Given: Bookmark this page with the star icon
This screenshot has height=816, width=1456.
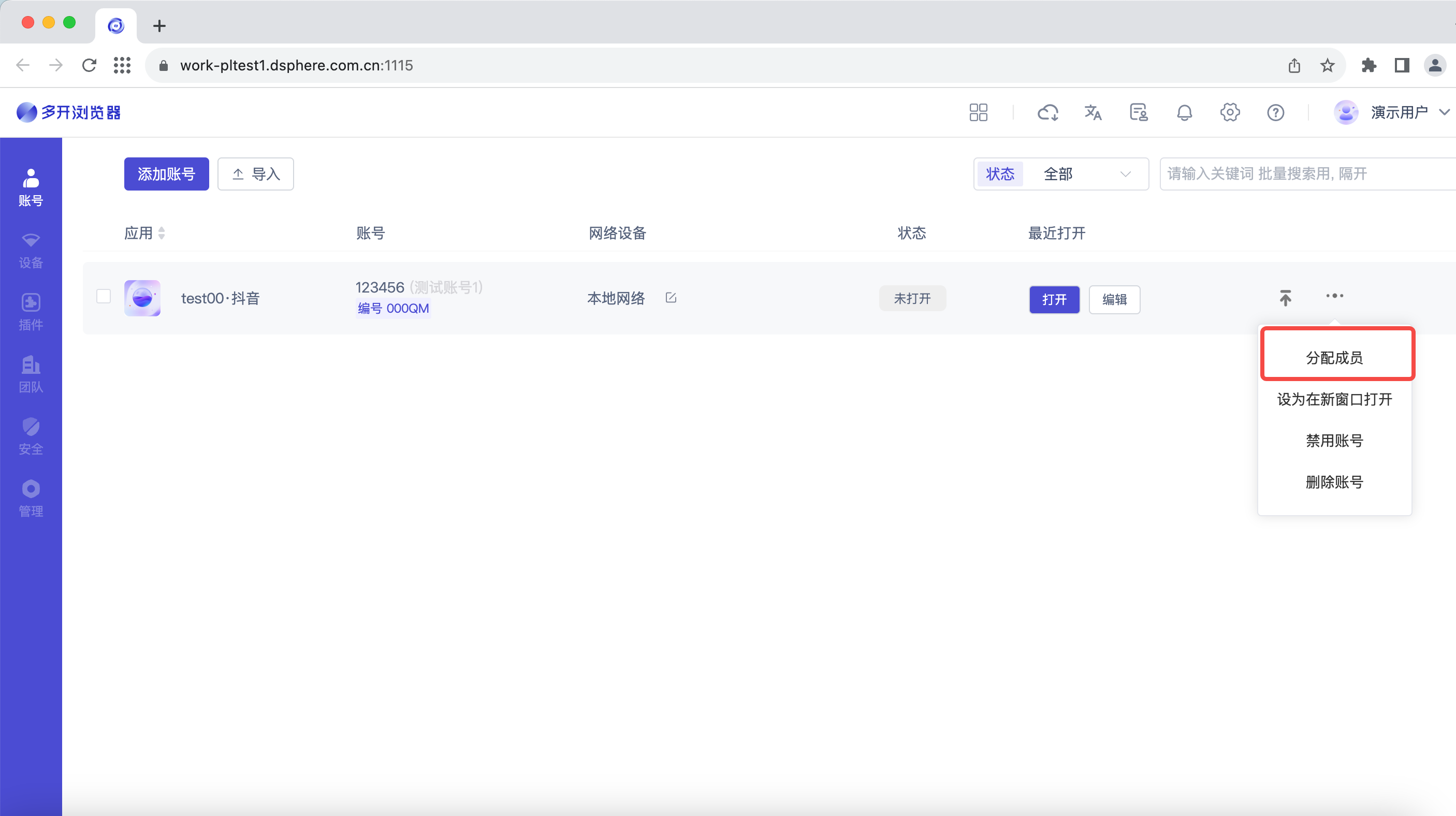Looking at the screenshot, I should click(1327, 66).
